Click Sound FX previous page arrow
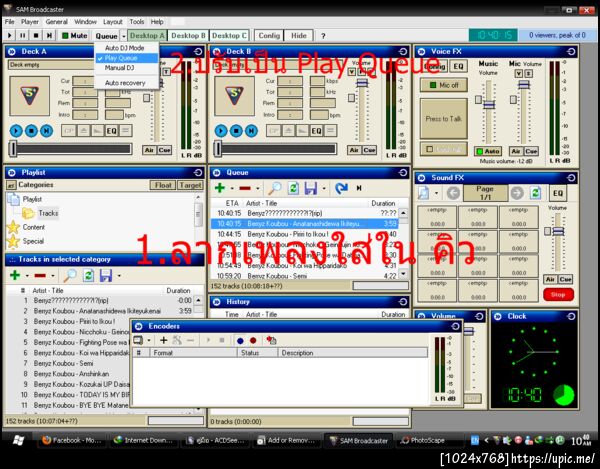Screen dimensions: 600x469 click(x=453, y=193)
